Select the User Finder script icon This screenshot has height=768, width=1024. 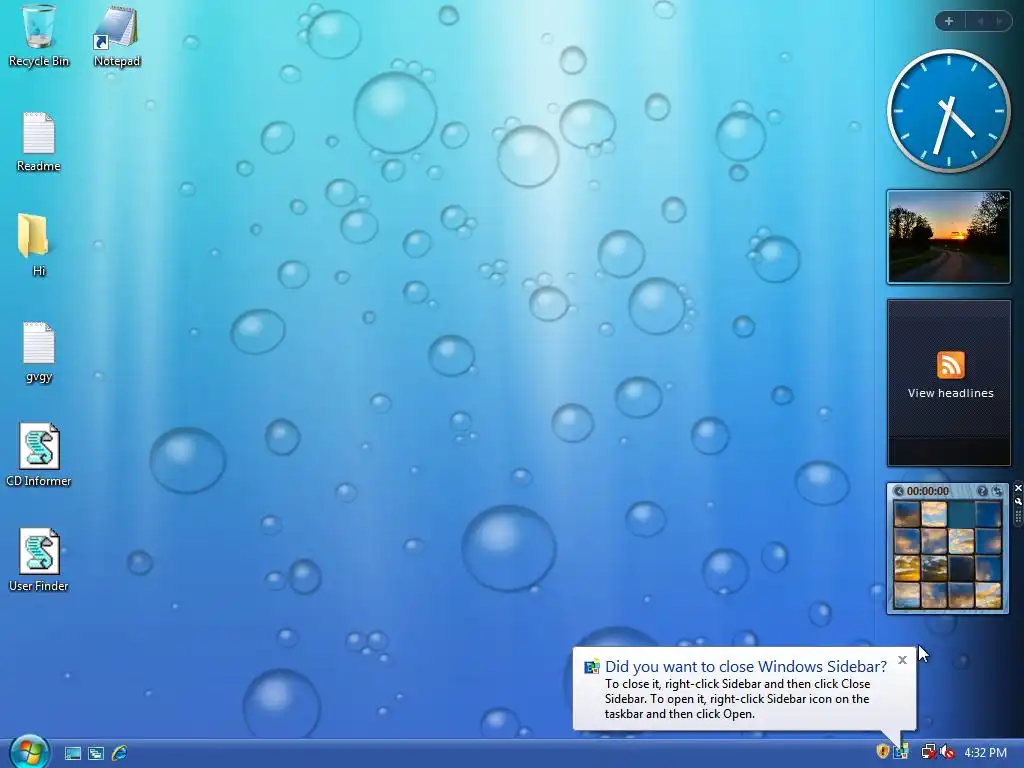pos(39,560)
